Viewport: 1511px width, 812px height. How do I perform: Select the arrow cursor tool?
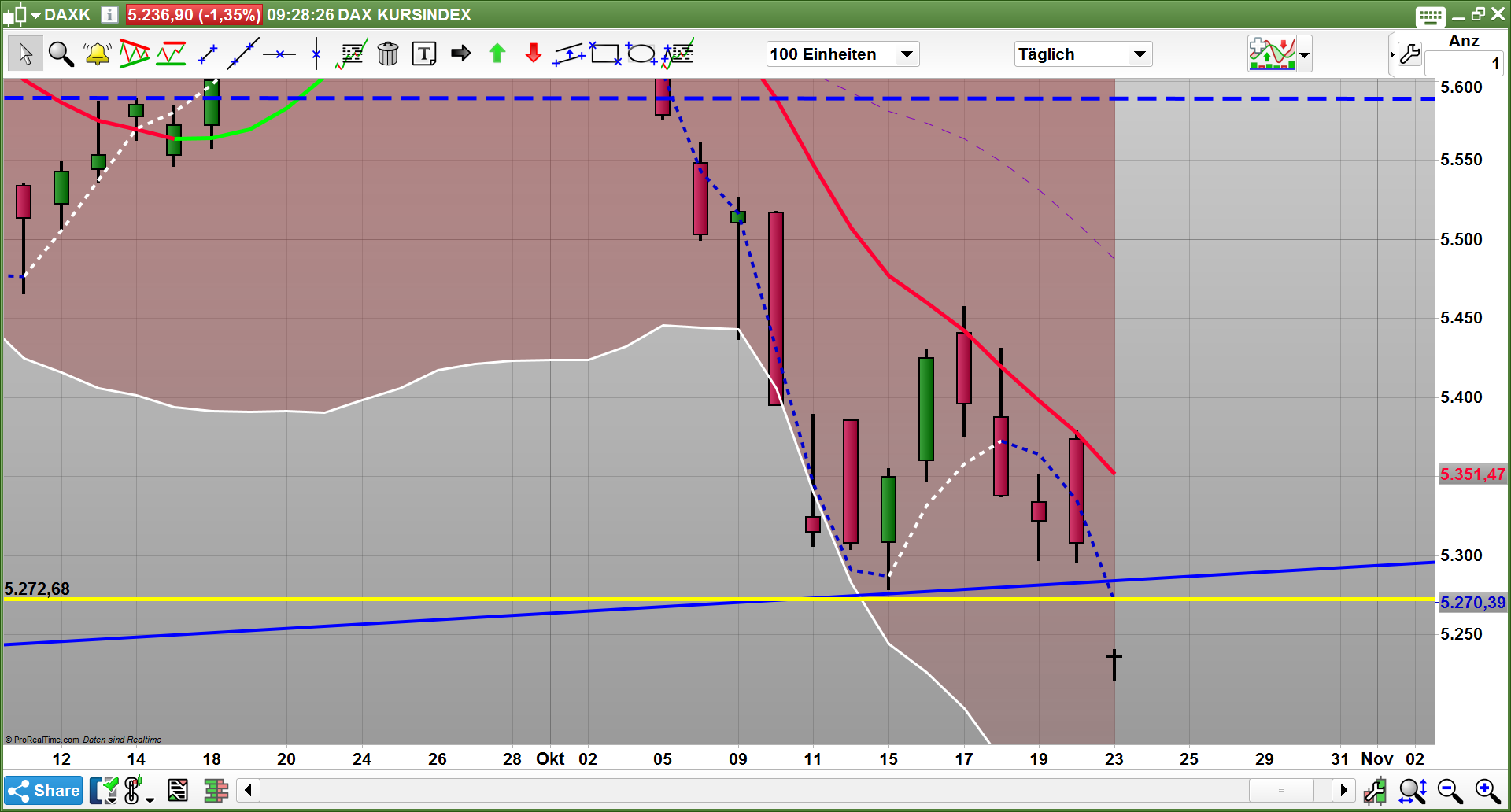25,54
